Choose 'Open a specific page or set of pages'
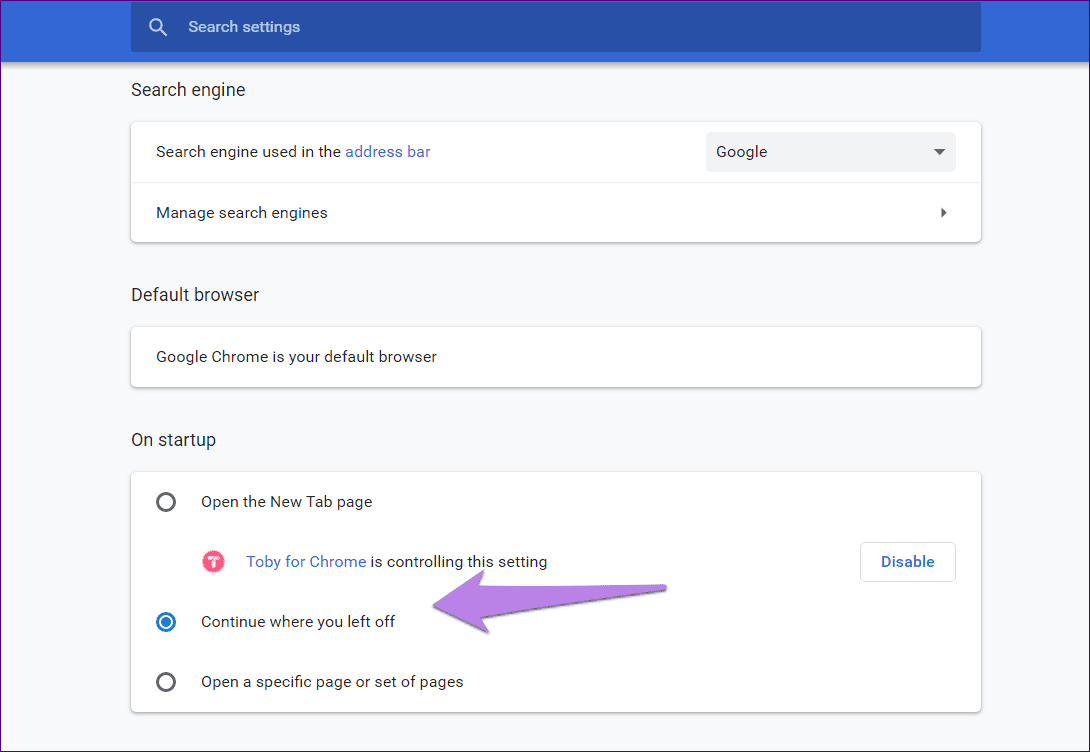1090x752 pixels. pyautogui.click(x=166, y=682)
